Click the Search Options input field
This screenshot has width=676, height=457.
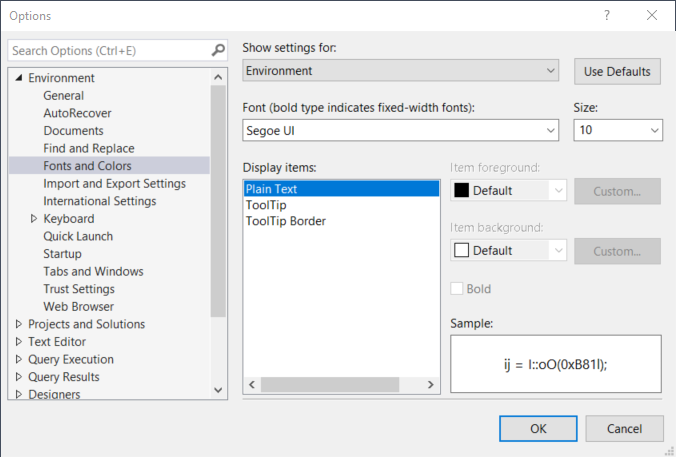click(x=110, y=50)
